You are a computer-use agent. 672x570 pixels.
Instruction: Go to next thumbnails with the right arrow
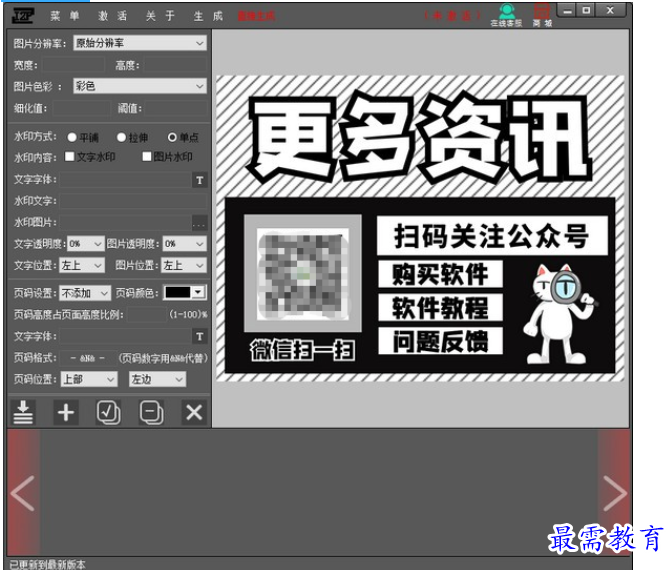(615, 493)
